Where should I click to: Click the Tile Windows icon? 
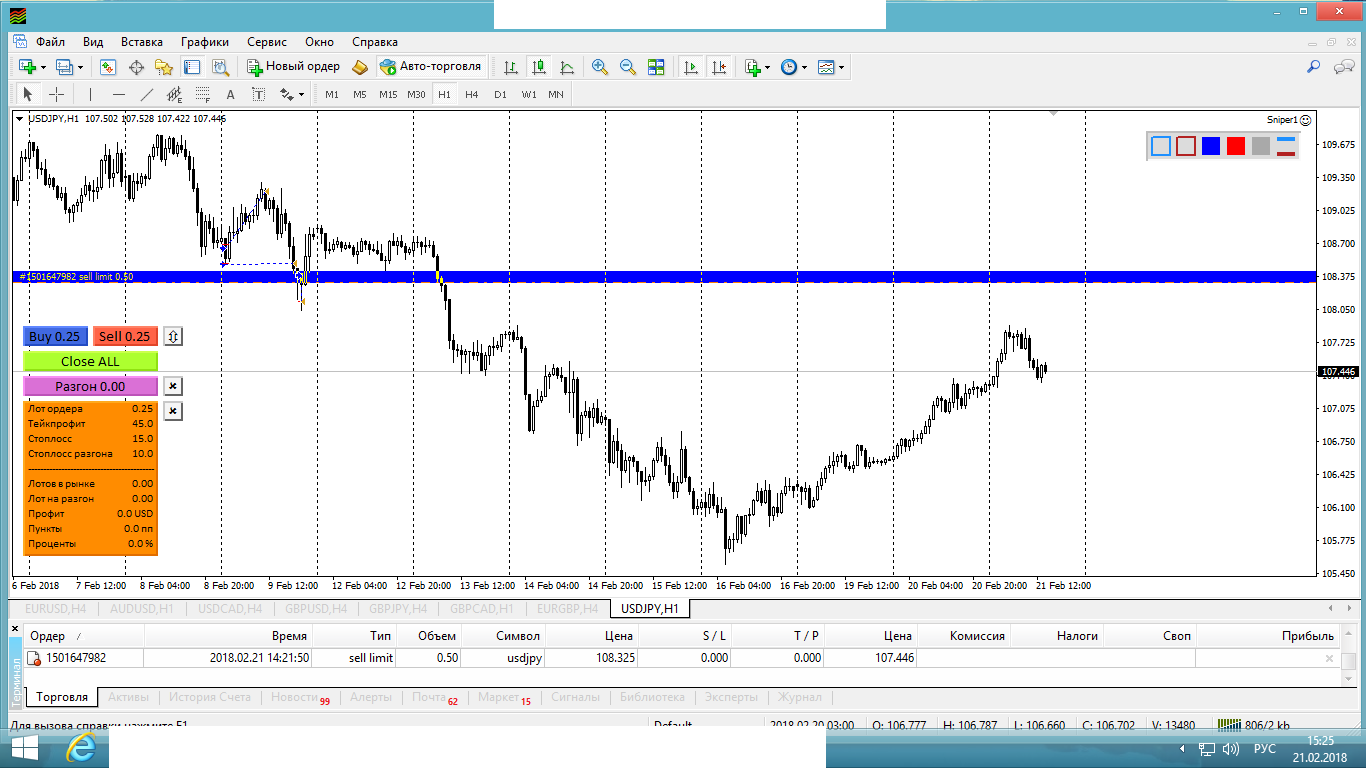[x=656, y=67]
